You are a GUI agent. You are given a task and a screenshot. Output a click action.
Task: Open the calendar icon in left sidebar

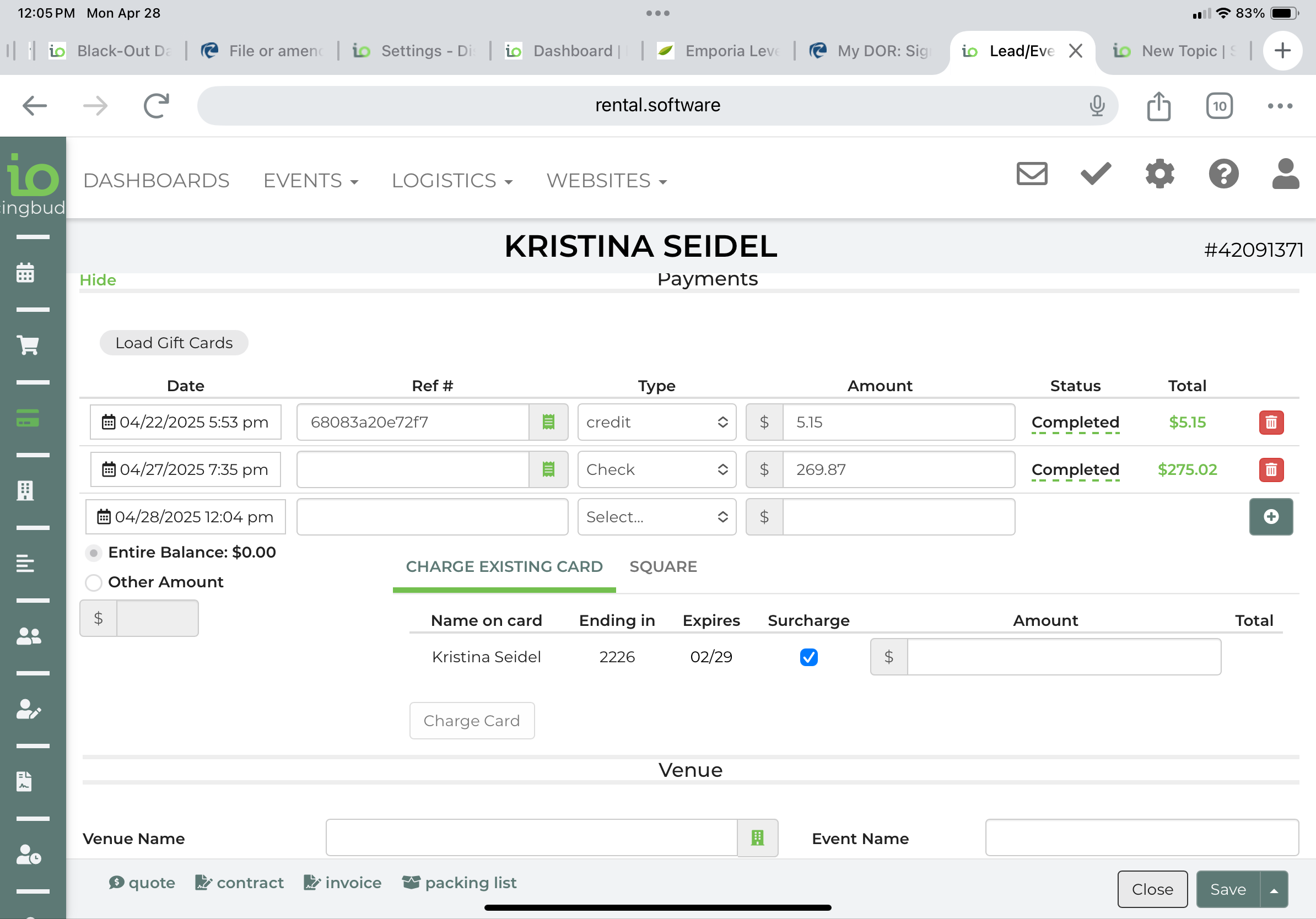click(x=25, y=273)
